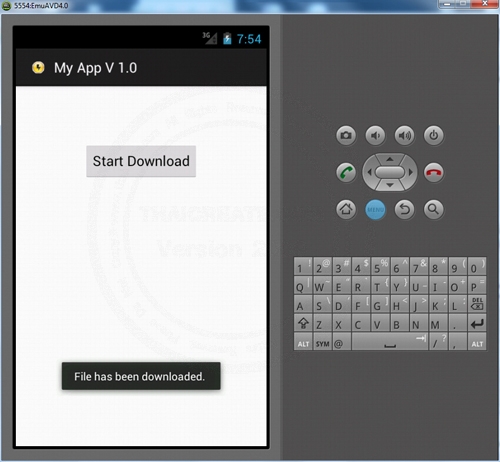Click the My App V 1.0 title
Screen dimensions: 500x462
(95, 68)
